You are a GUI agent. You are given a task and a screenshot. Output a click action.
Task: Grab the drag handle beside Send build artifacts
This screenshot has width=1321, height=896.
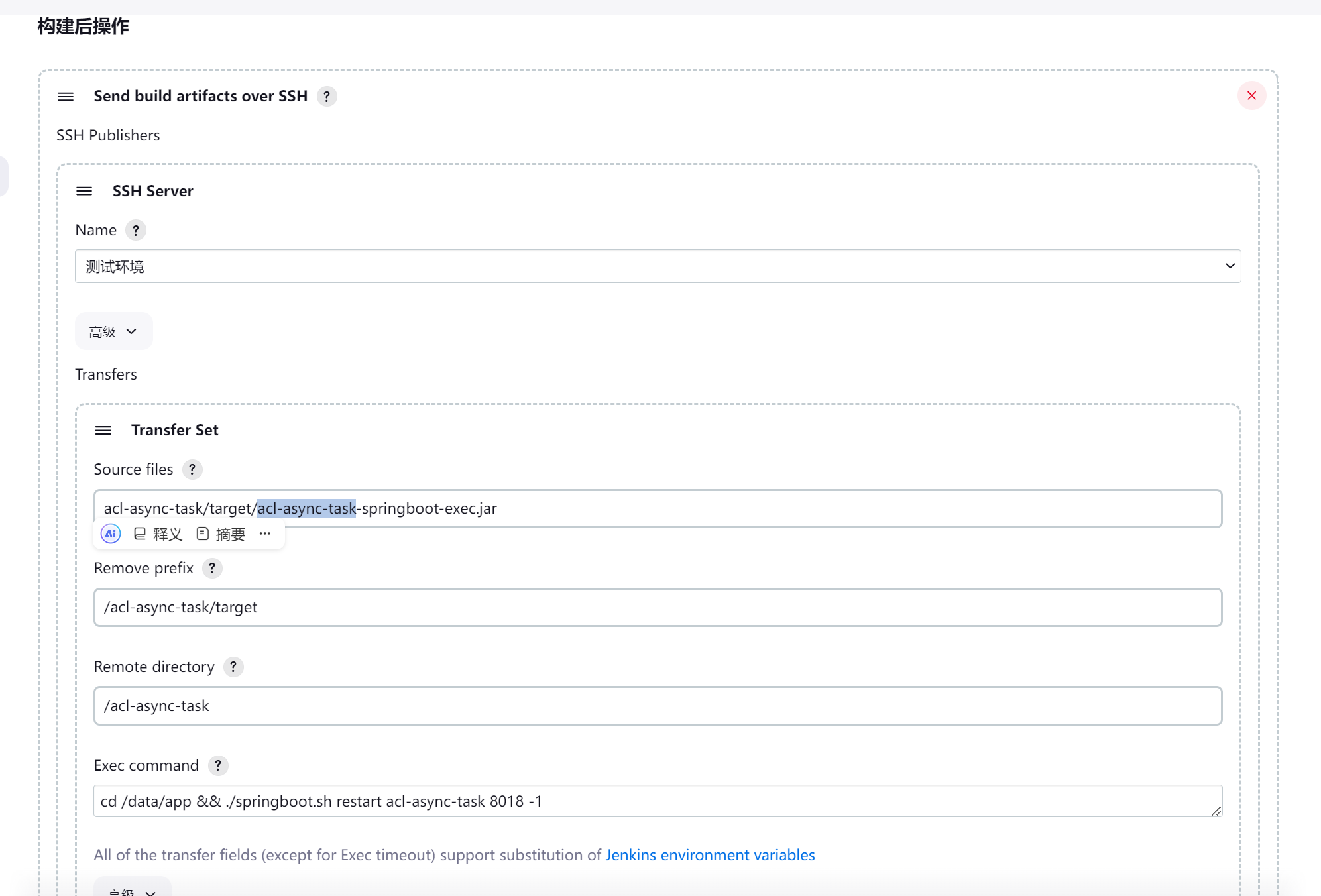click(x=66, y=97)
